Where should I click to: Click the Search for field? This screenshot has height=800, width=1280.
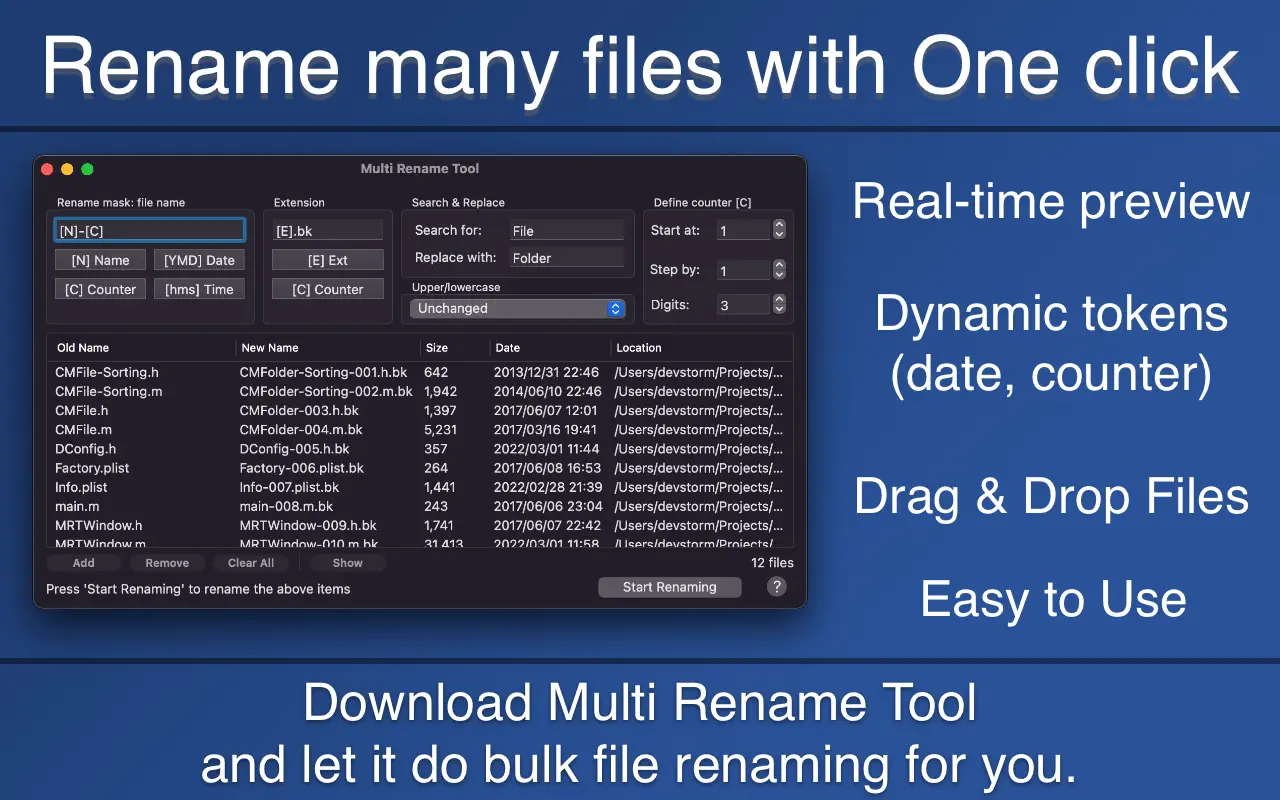567,230
